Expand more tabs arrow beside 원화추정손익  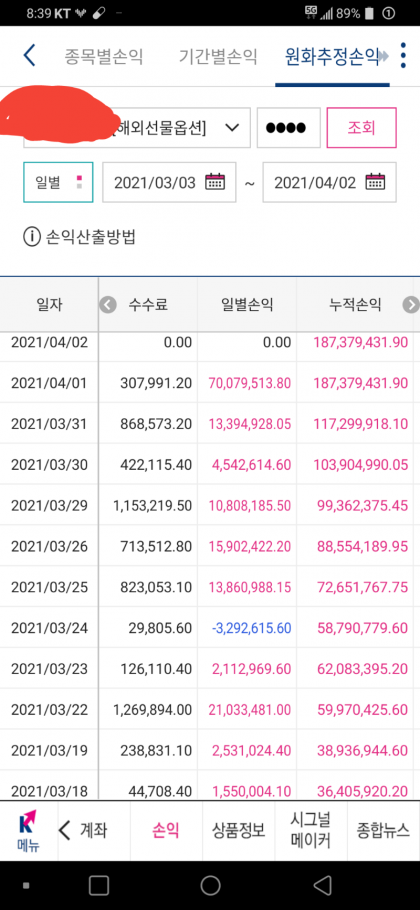383,56
